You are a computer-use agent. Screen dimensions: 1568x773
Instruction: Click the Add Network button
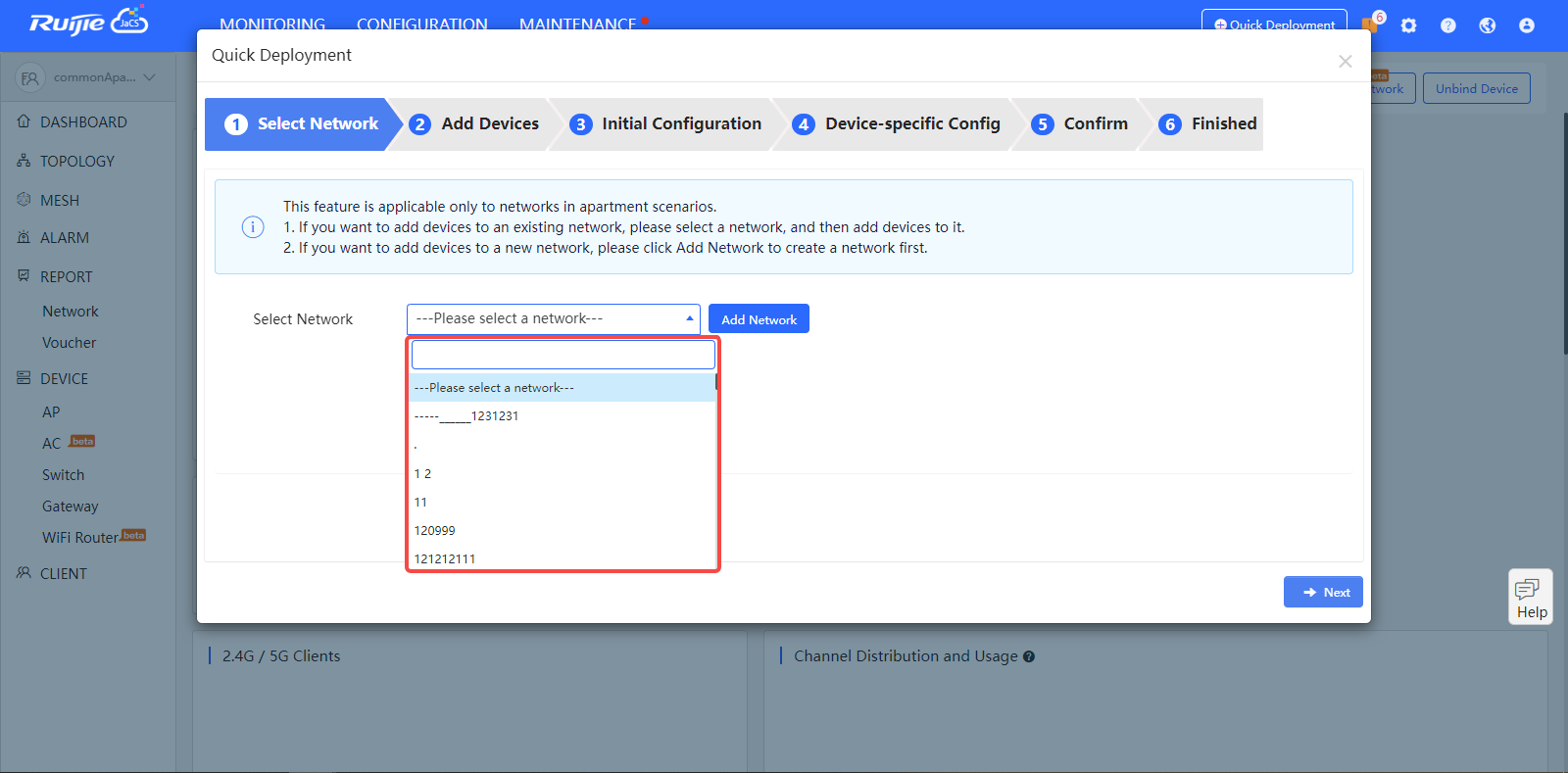pos(759,319)
